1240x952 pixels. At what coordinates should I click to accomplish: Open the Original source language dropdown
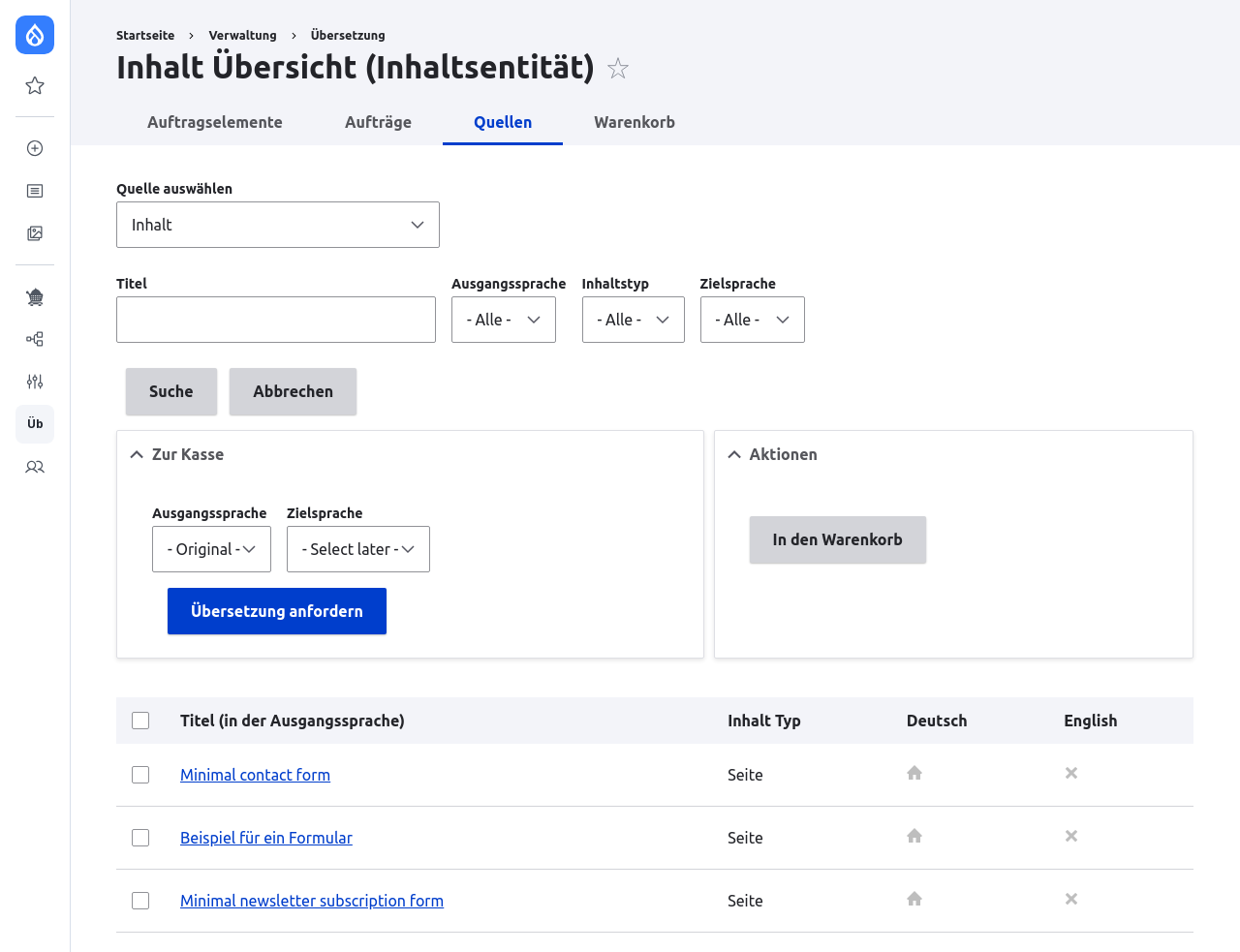pos(211,549)
